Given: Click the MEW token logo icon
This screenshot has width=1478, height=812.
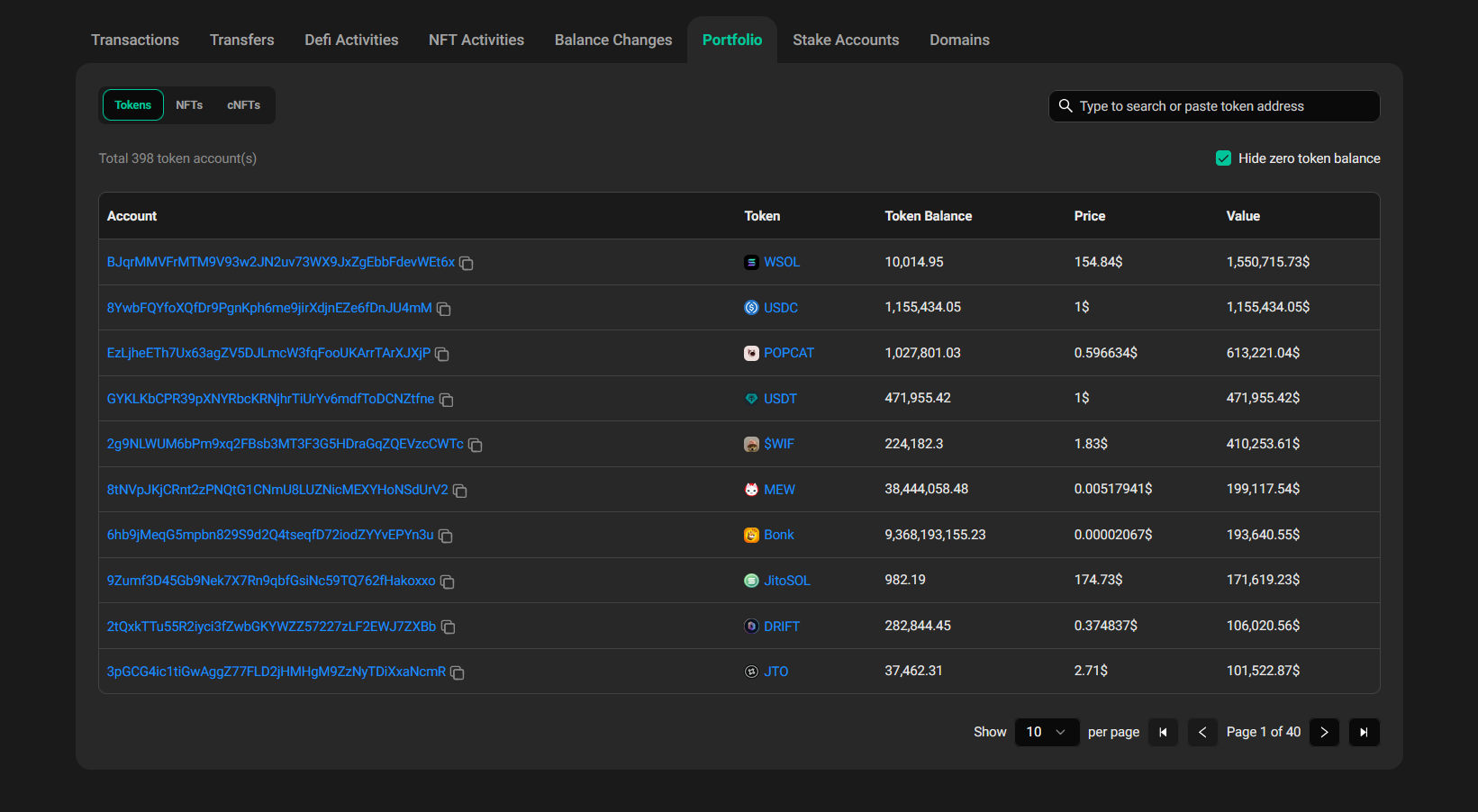Looking at the screenshot, I should [751, 490].
